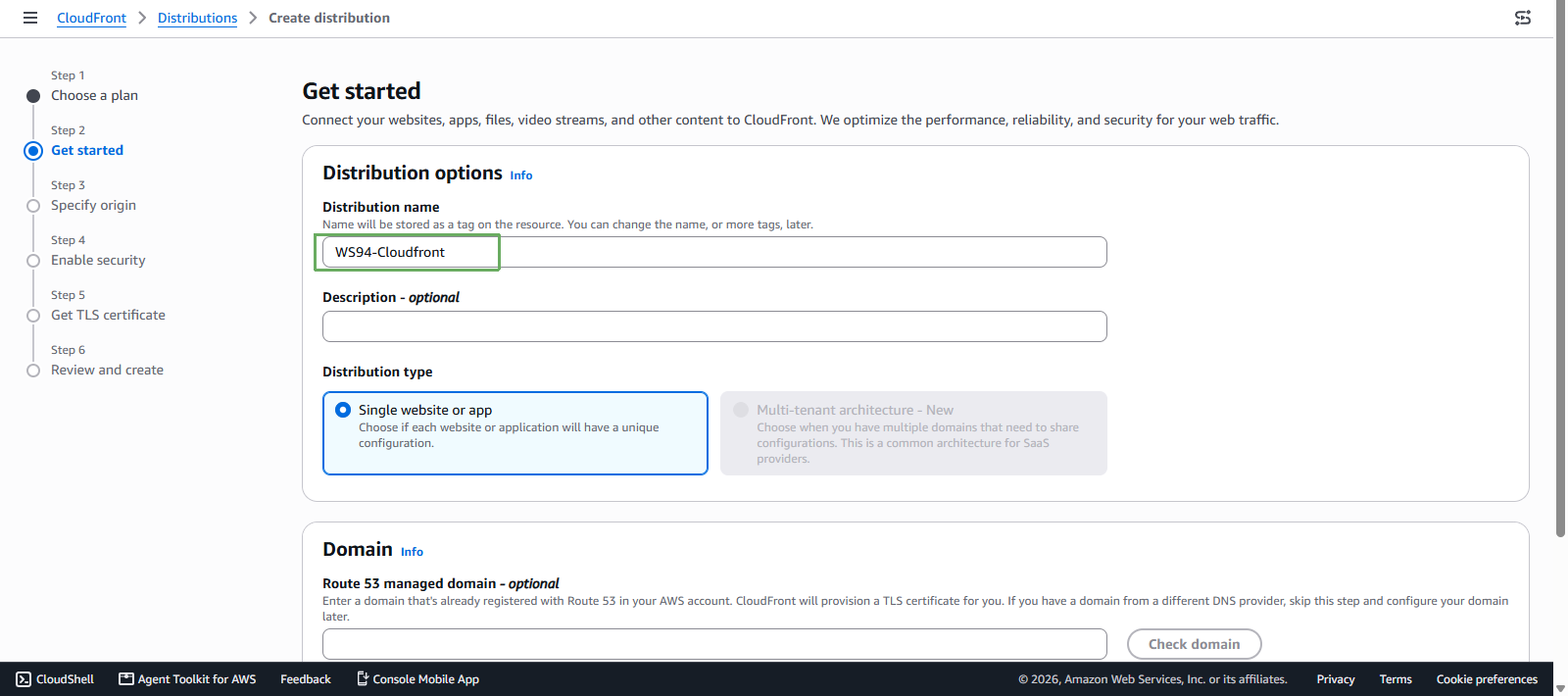Click the Create distribution breadcrumb text
This screenshot has width=1568, height=696.
329,18
